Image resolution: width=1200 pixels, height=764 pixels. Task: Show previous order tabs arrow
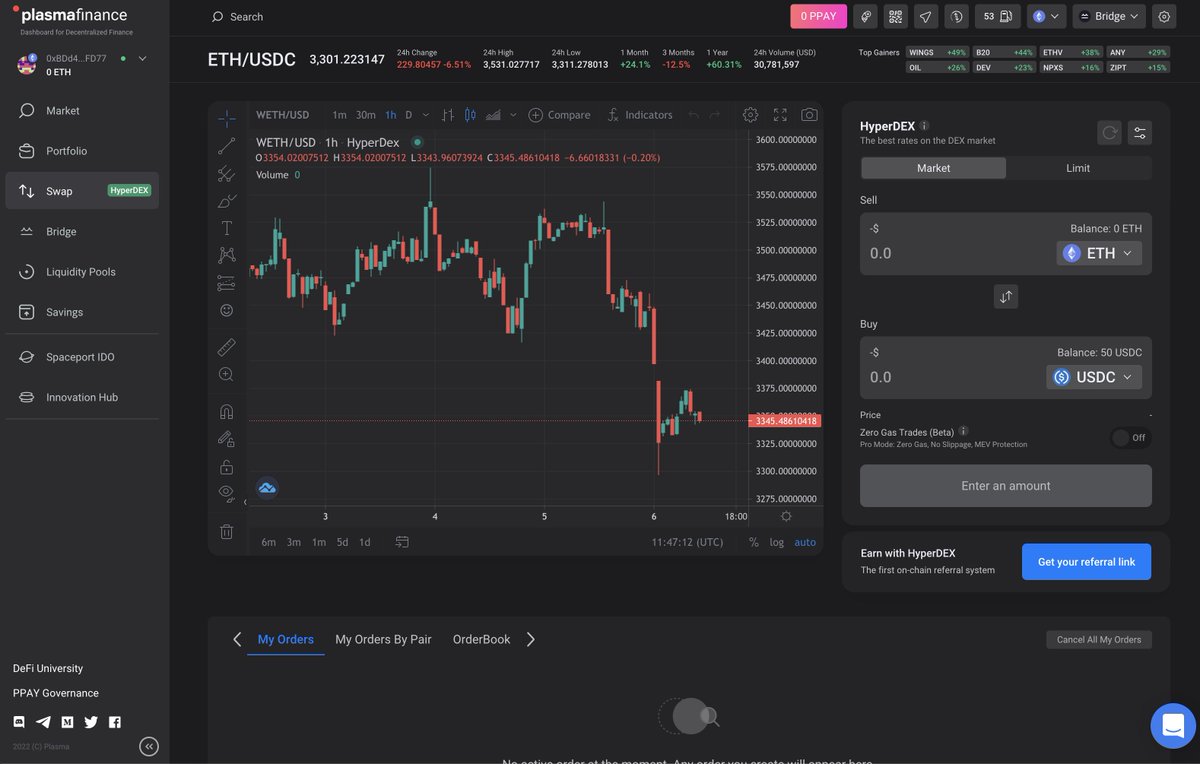[x=237, y=639]
